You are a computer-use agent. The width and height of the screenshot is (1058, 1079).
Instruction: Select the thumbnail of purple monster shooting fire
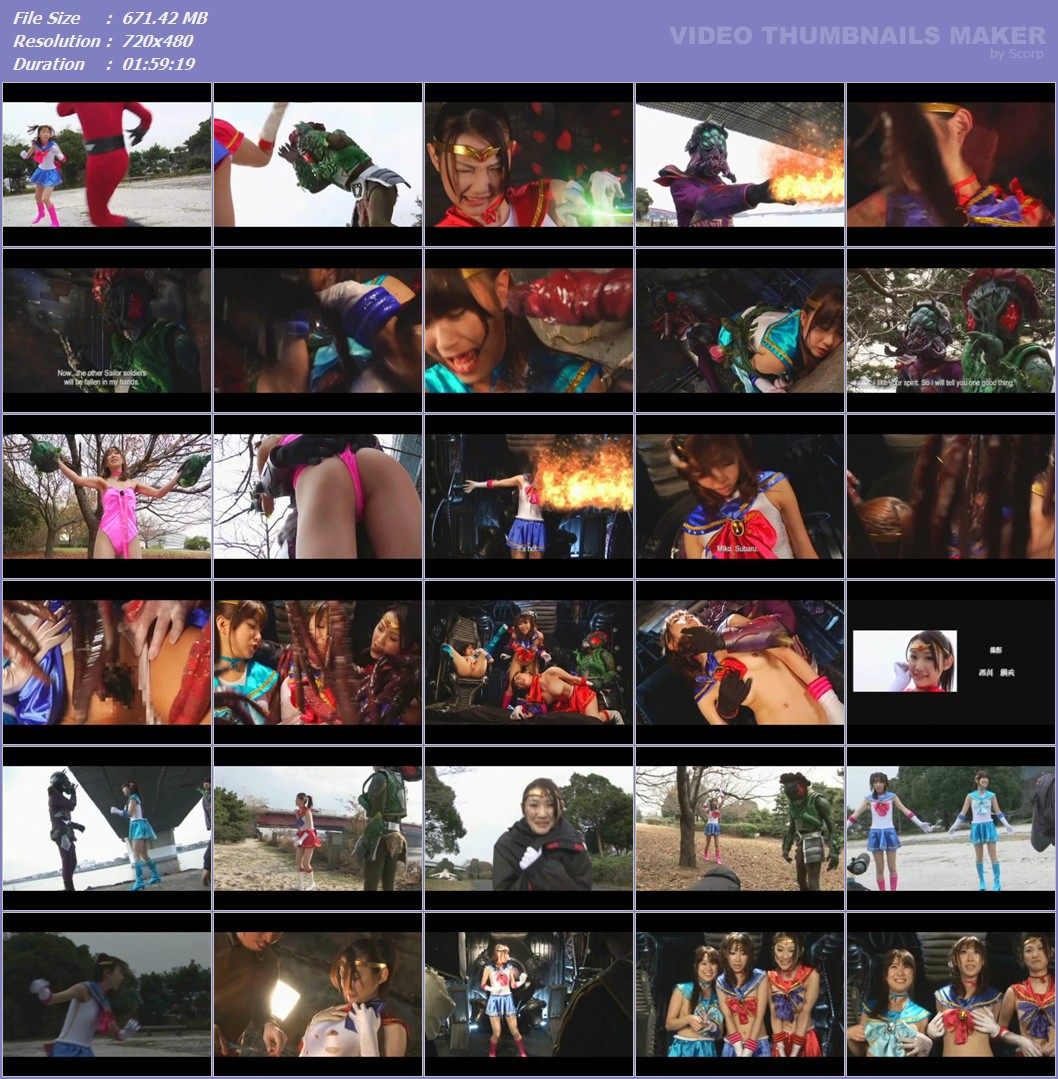(740, 164)
